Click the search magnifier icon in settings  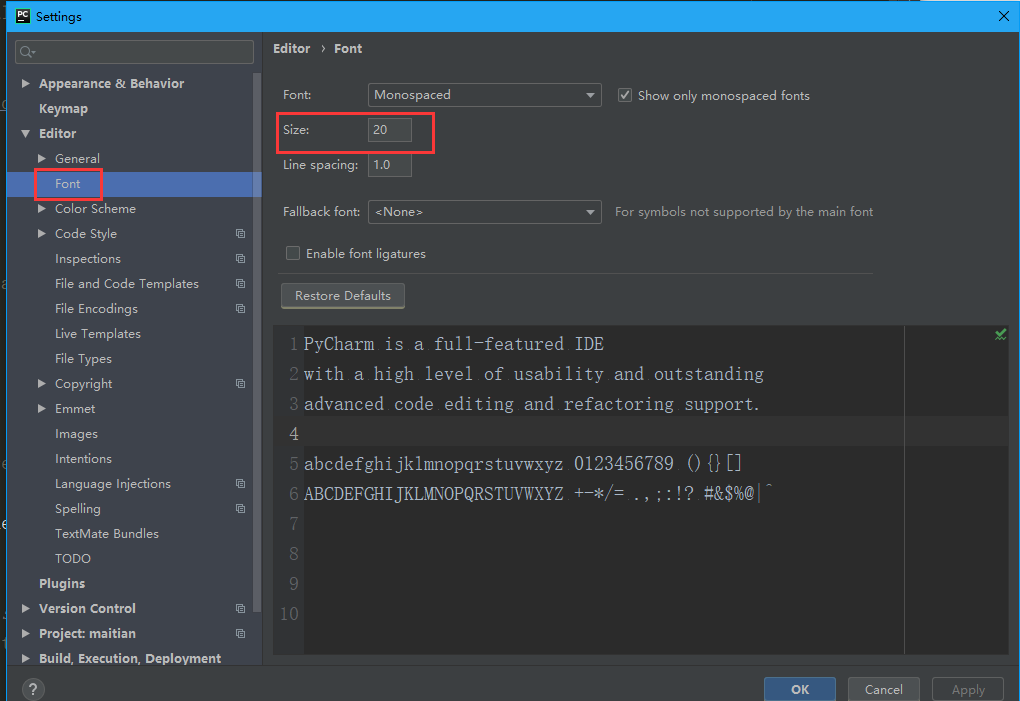click(x=27, y=52)
